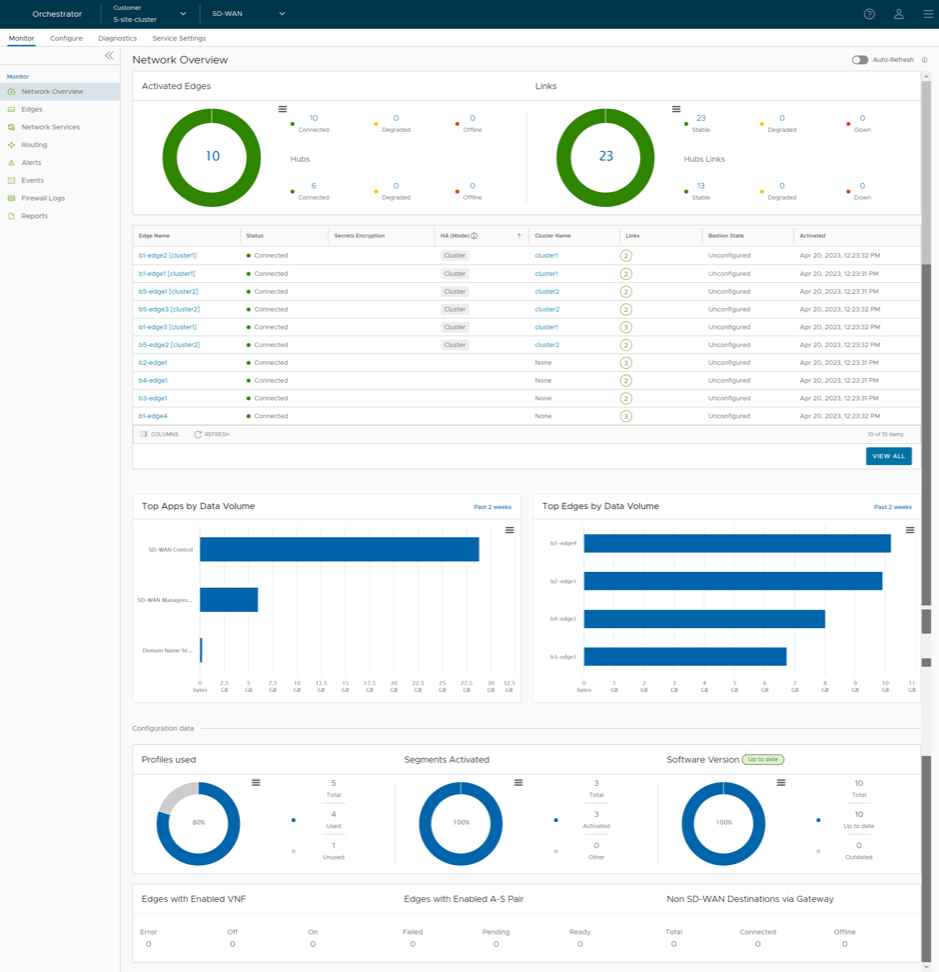Open the Diagnostics tab
This screenshot has width=939, height=972.
(x=117, y=38)
